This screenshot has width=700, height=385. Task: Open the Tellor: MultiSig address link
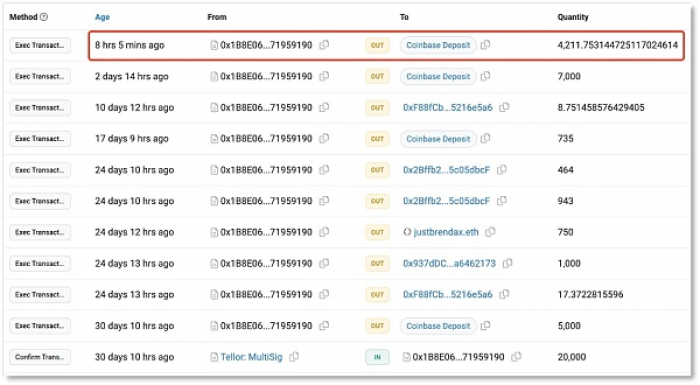(251, 357)
